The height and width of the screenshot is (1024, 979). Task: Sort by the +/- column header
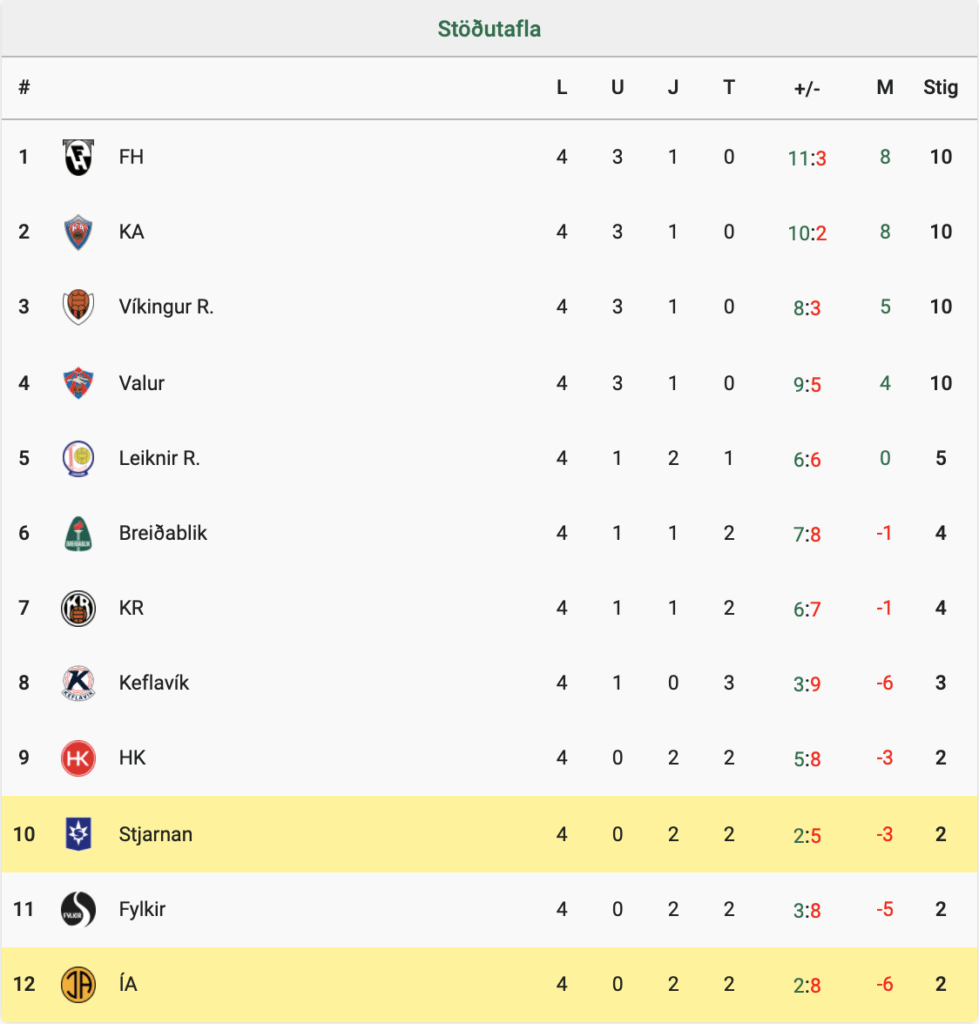pyautogui.click(x=807, y=88)
